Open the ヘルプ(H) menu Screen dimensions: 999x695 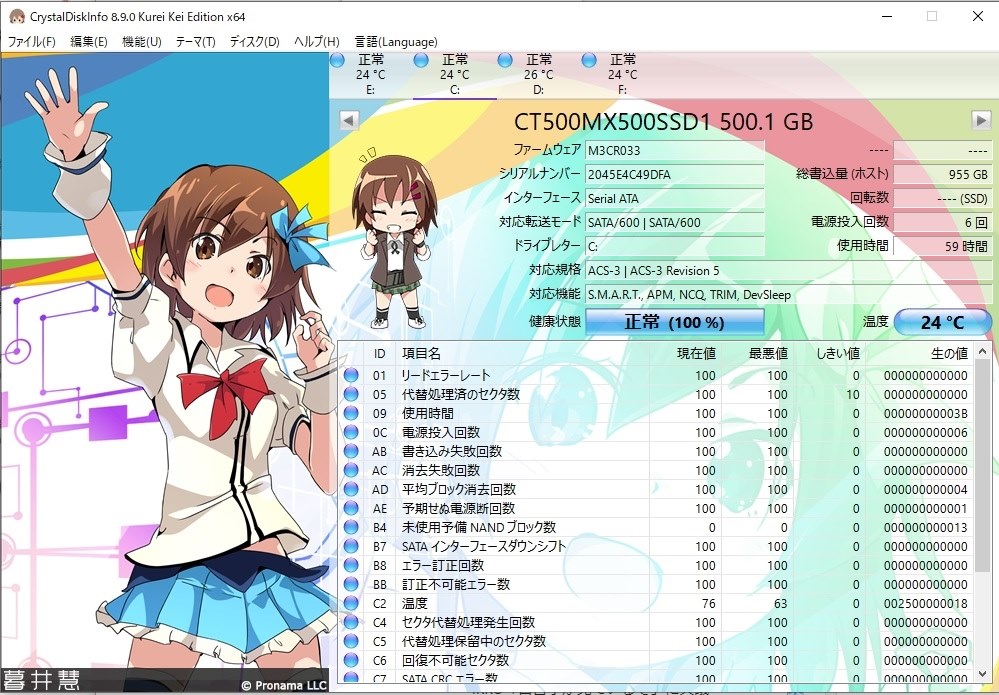click(x=317, y=42)
